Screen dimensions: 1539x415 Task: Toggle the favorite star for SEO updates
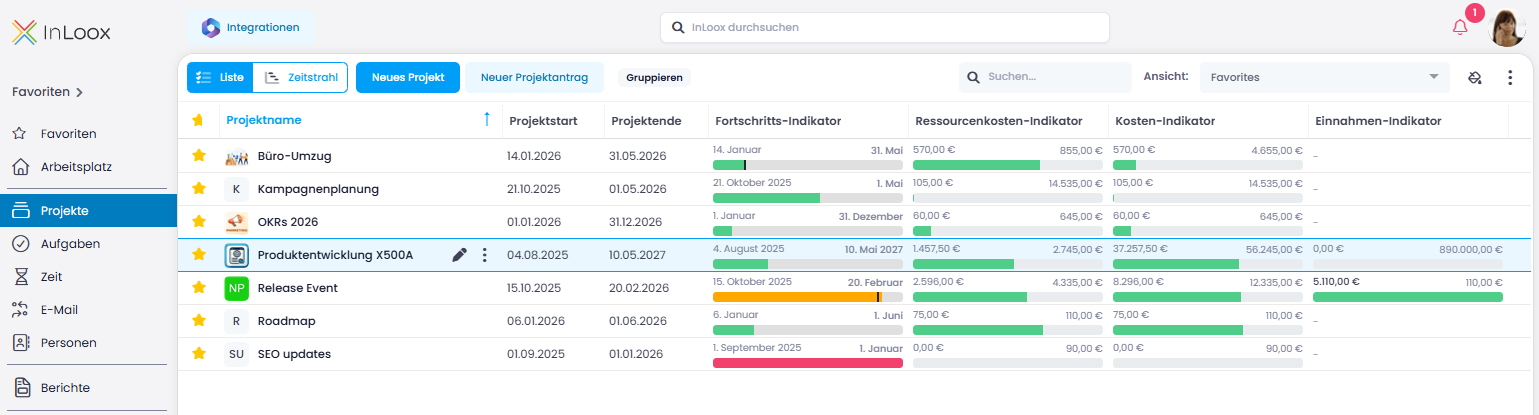(199, 354)
